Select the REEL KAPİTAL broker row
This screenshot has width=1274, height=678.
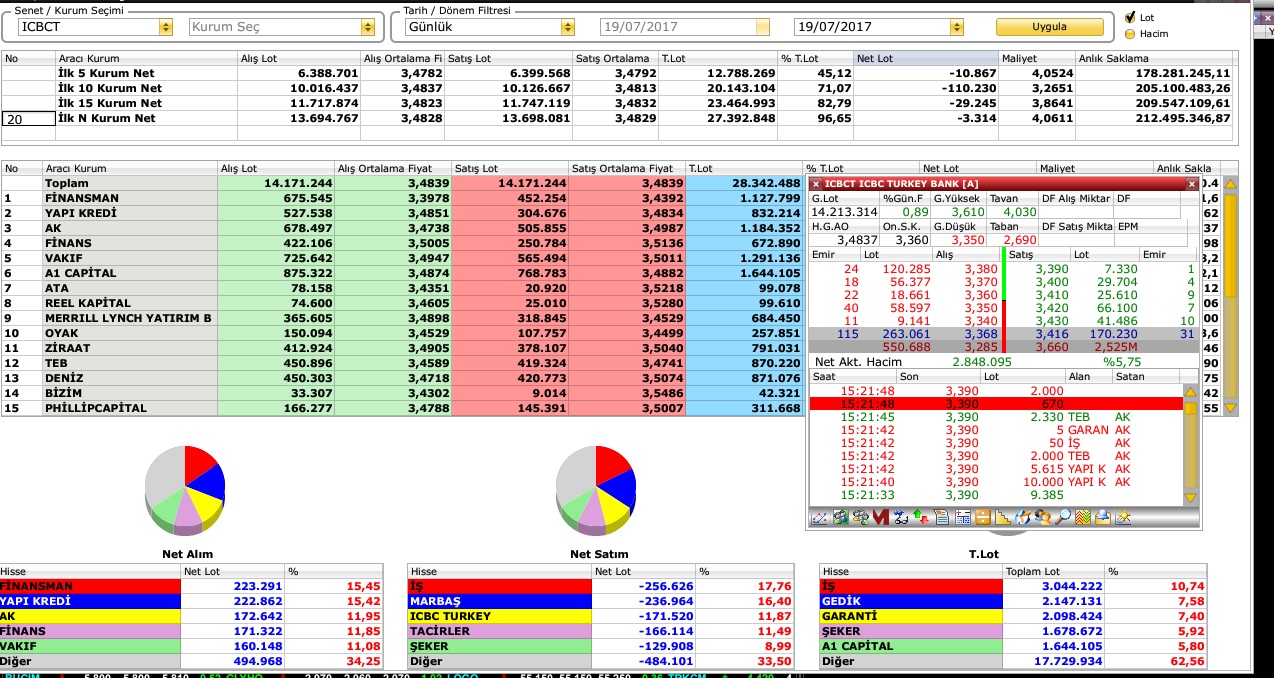(402, 303)
